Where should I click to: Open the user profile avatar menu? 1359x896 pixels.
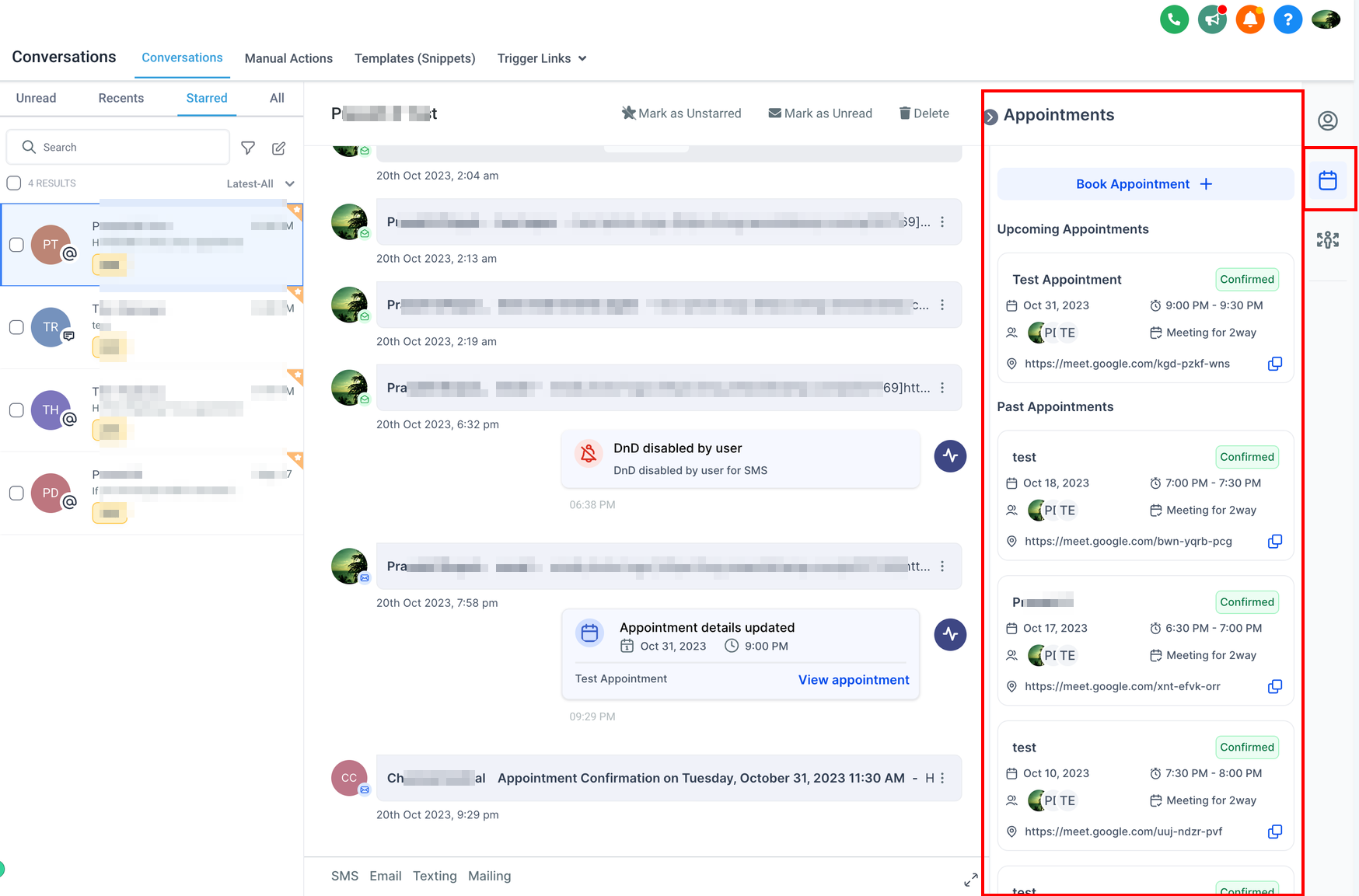(1326, 19)
